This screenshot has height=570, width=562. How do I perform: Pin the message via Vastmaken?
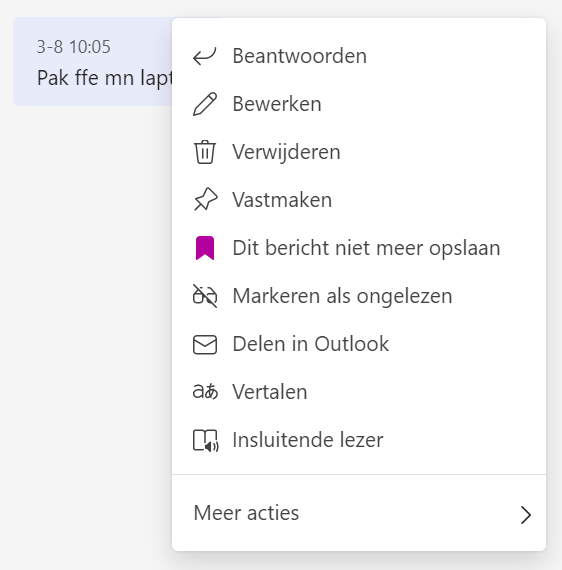(359, 200)
